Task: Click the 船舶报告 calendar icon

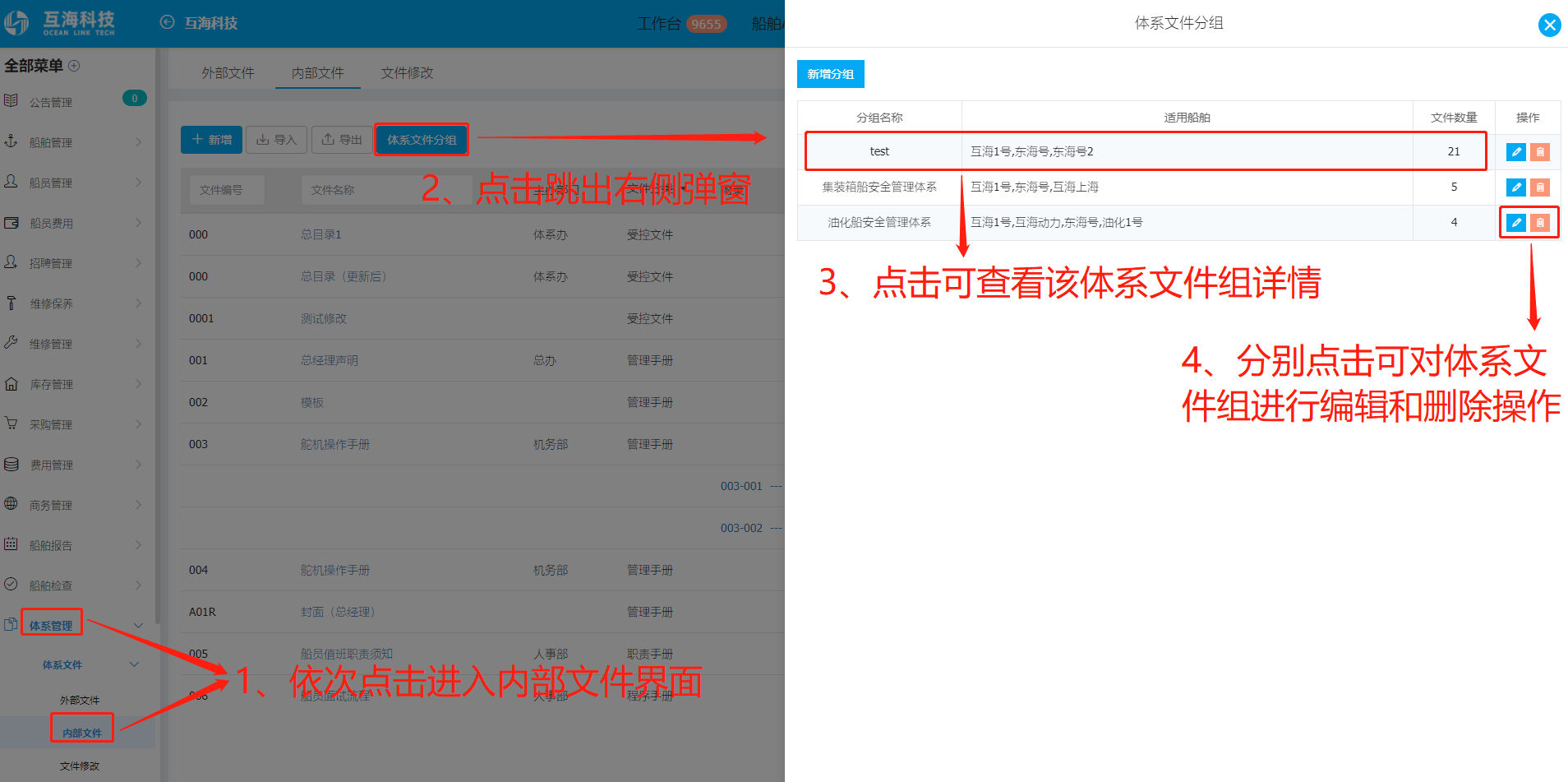Action: 11,544
